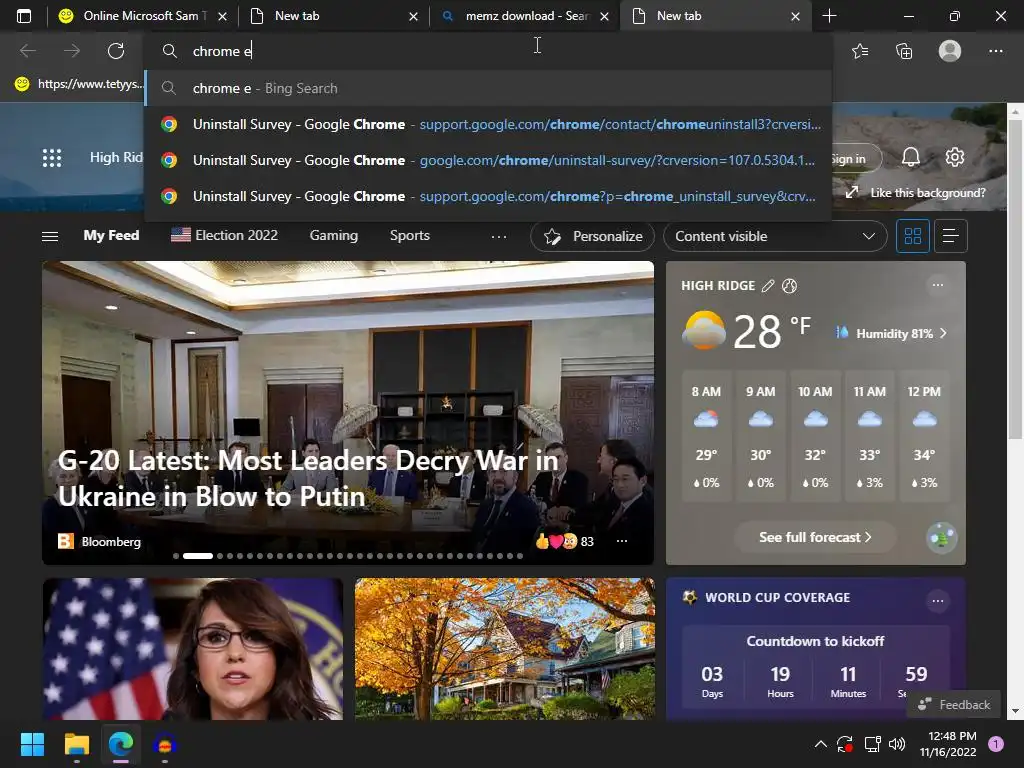Open G-20 article more options ellipsis

622,541
